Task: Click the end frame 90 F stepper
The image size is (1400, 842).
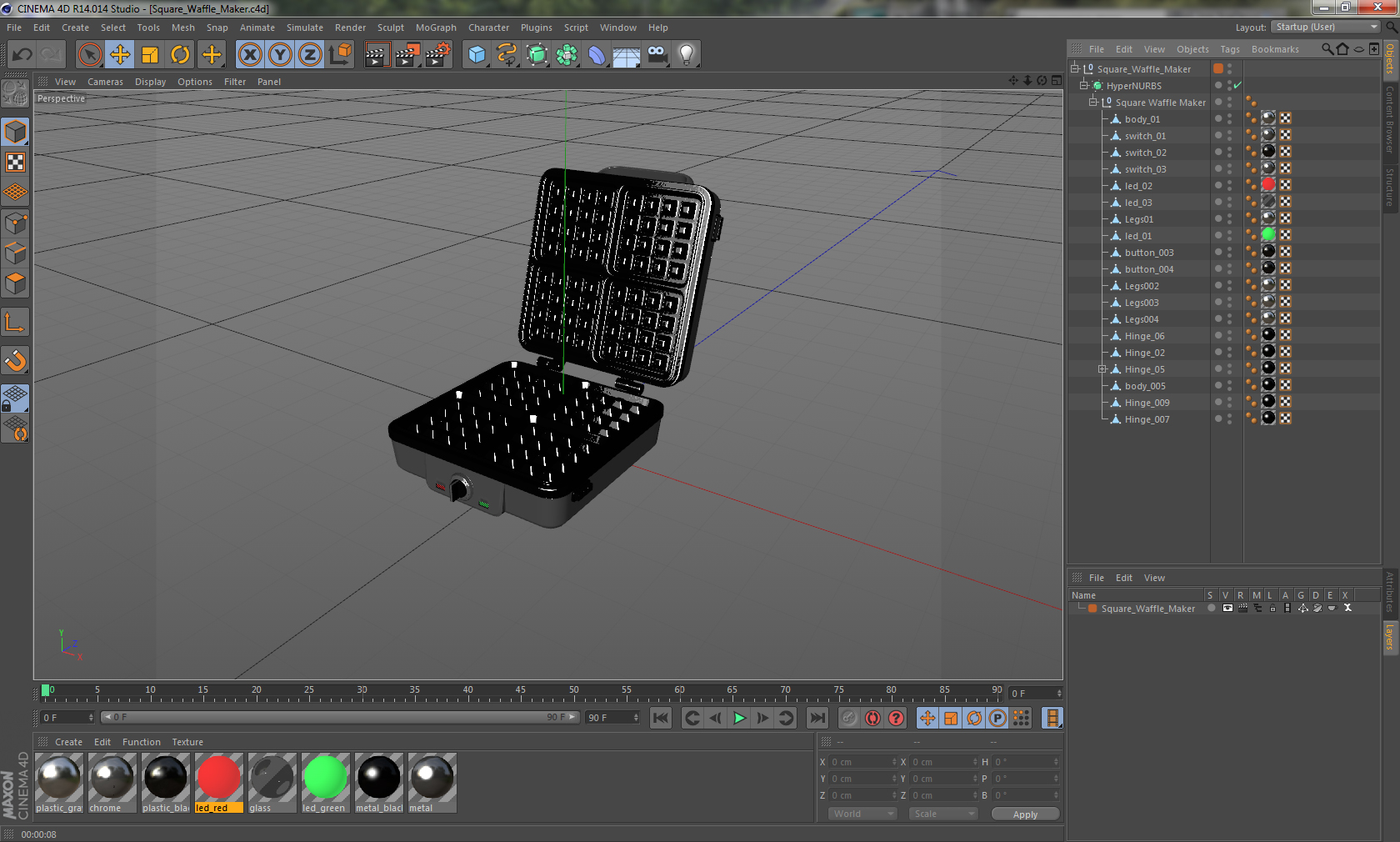Action: [636, 717]
